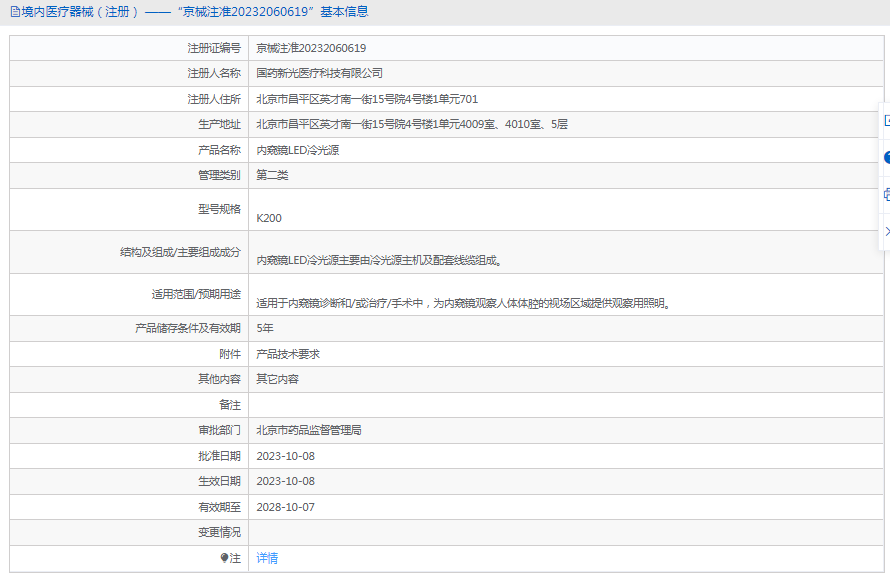
Task: Click the 型号规格 row label
Action: (219, 209)
